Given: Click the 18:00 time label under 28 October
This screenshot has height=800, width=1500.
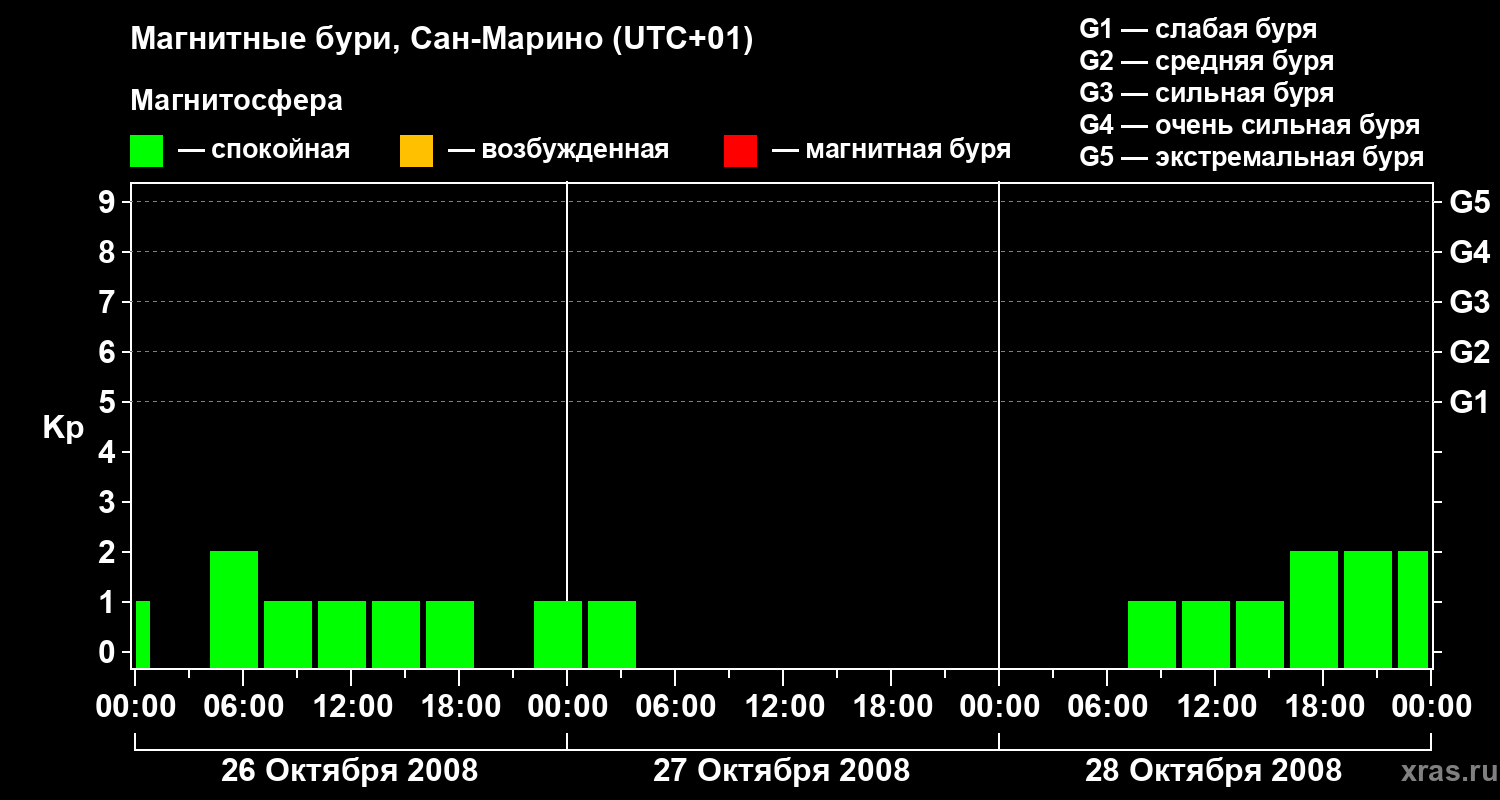Looking at the screenshot, I should click(1323, 707).
